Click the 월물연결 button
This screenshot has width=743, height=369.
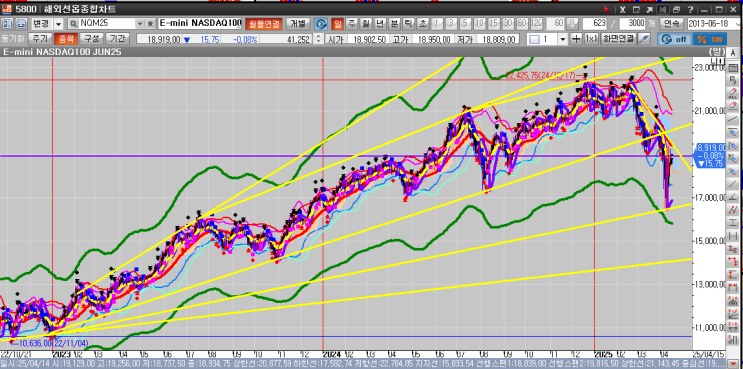coord(263,24)
